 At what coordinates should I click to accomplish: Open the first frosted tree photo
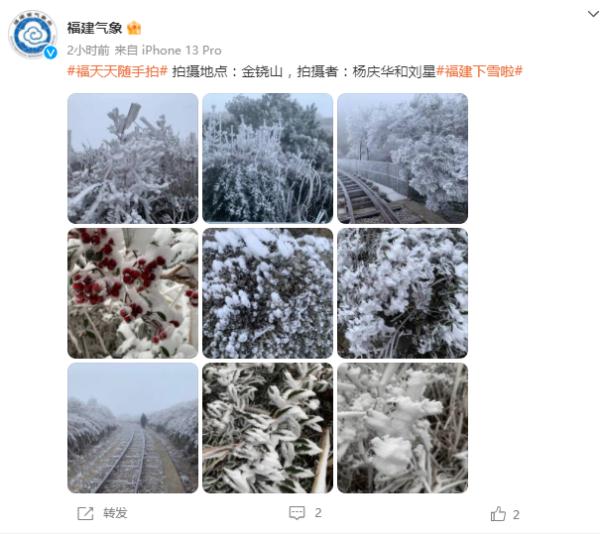[133, 158]
